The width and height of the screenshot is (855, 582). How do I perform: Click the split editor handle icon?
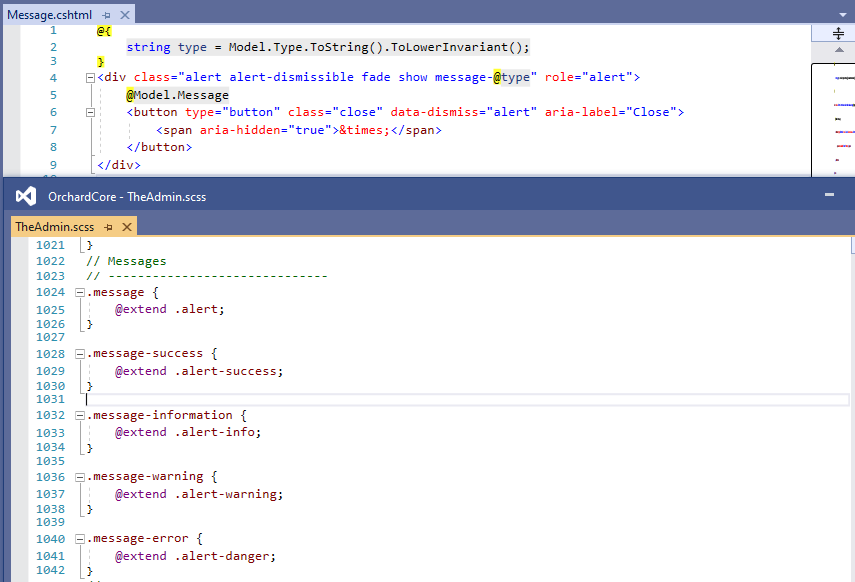coord(838,34)
